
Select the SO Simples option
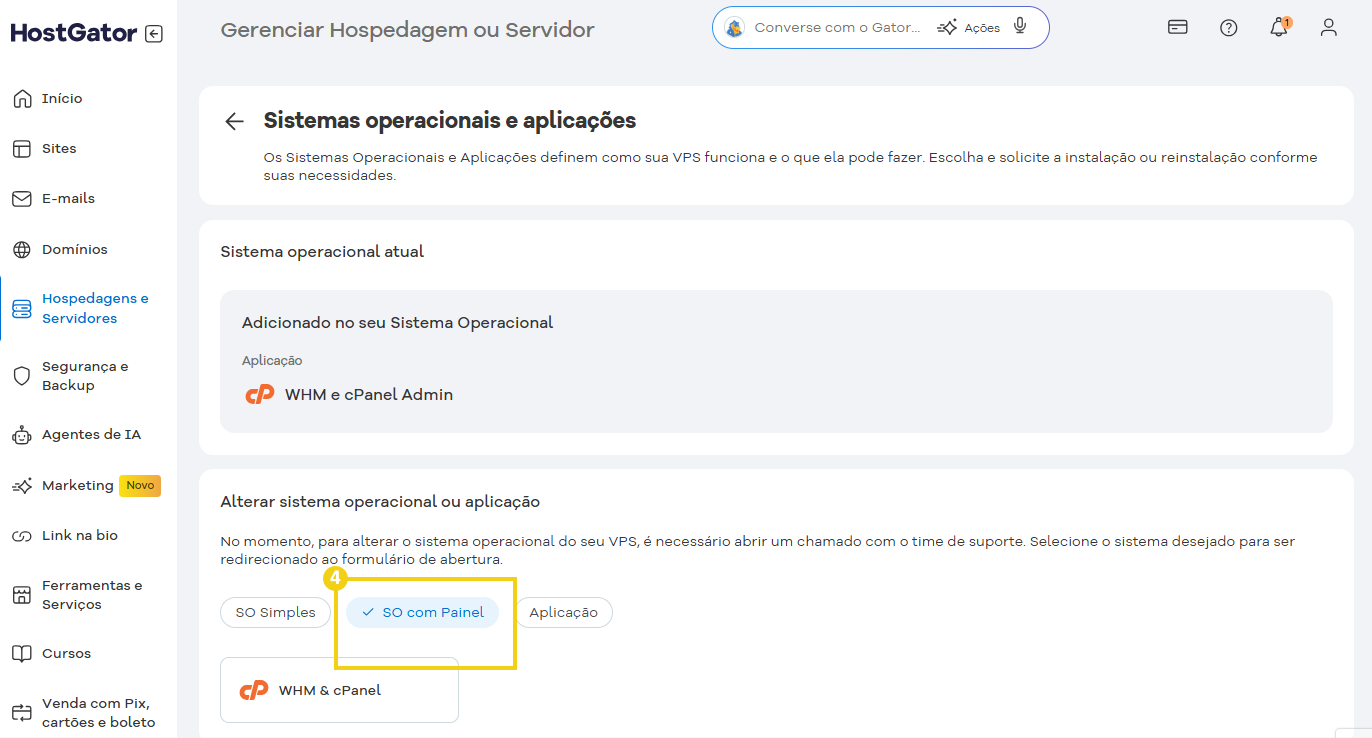(x=275, y=612)
